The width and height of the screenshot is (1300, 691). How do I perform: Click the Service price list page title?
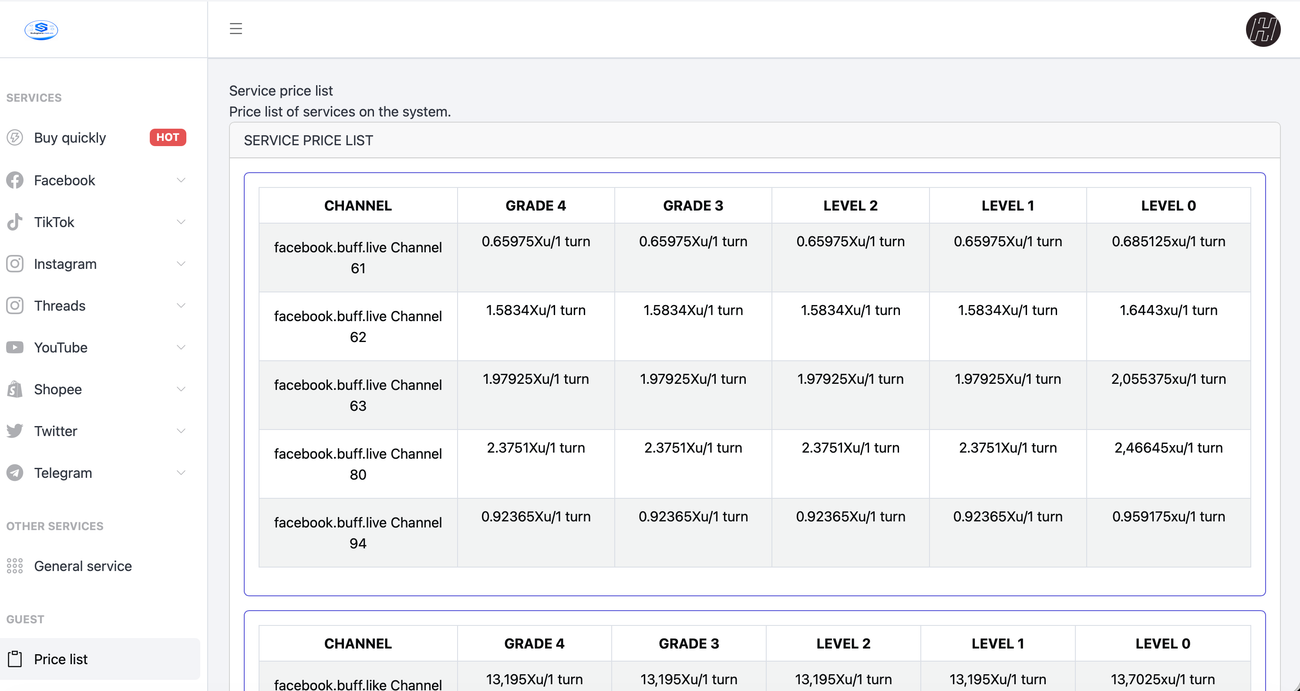(x=281, y=90)
